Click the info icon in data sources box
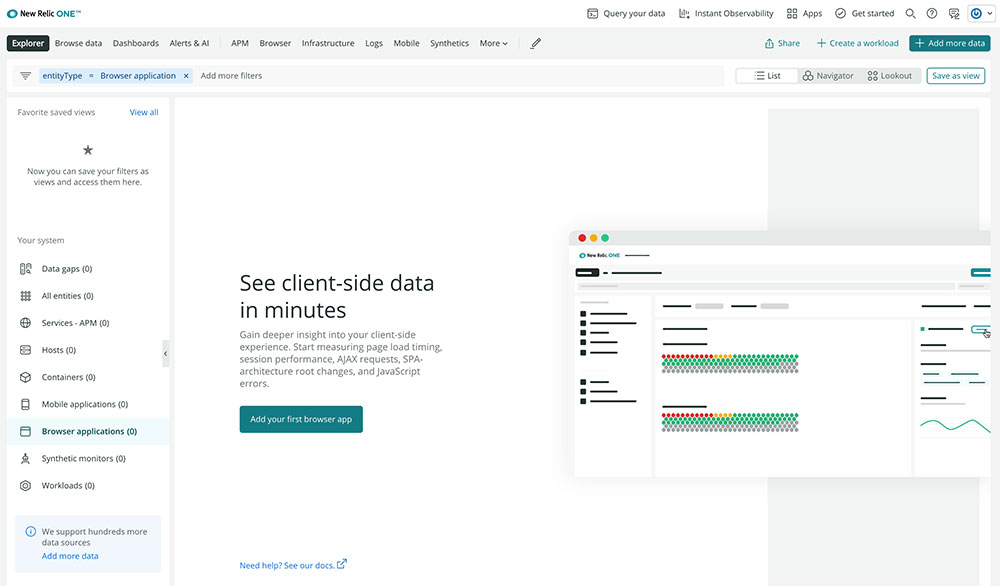This screenshot has height=586, width=1000. point(31,531)
